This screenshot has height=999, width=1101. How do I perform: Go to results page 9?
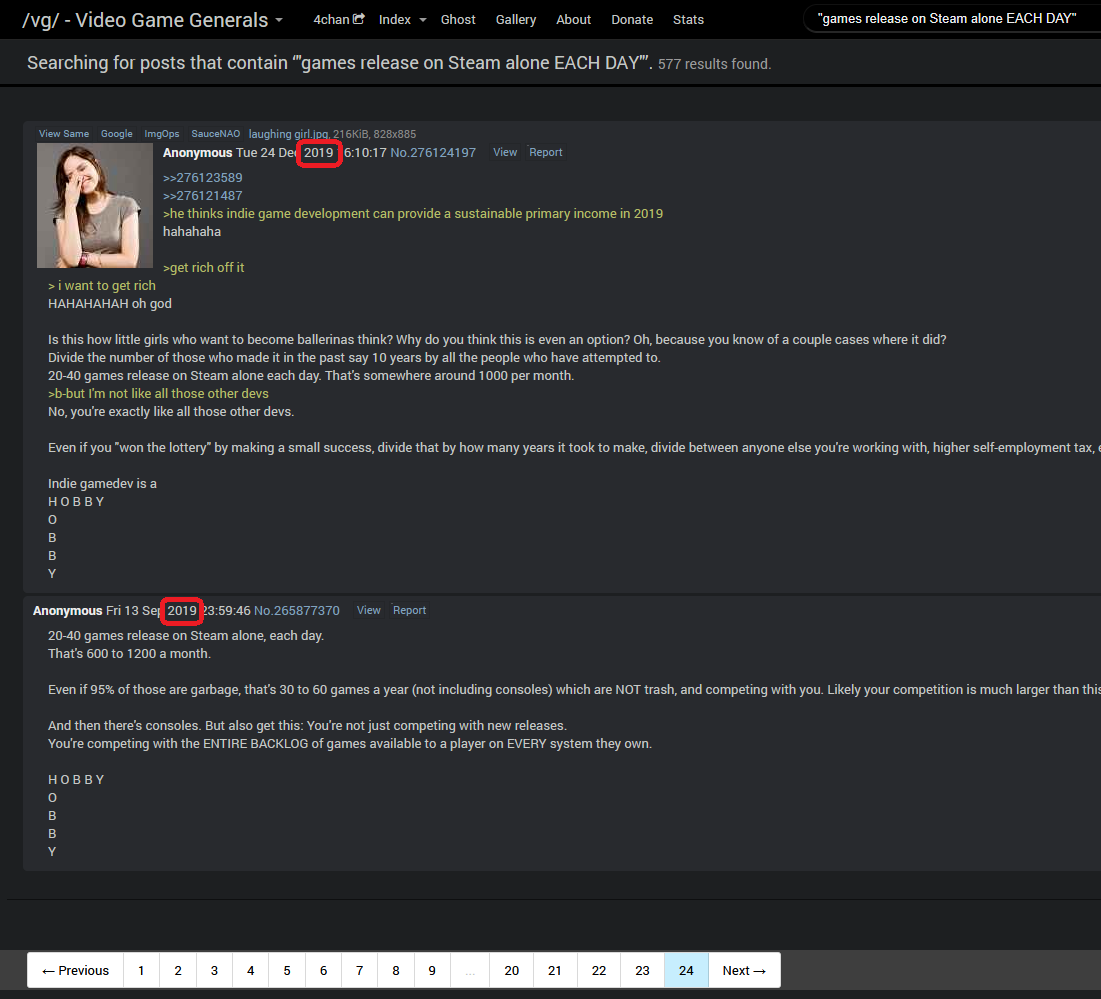[432, 970]
